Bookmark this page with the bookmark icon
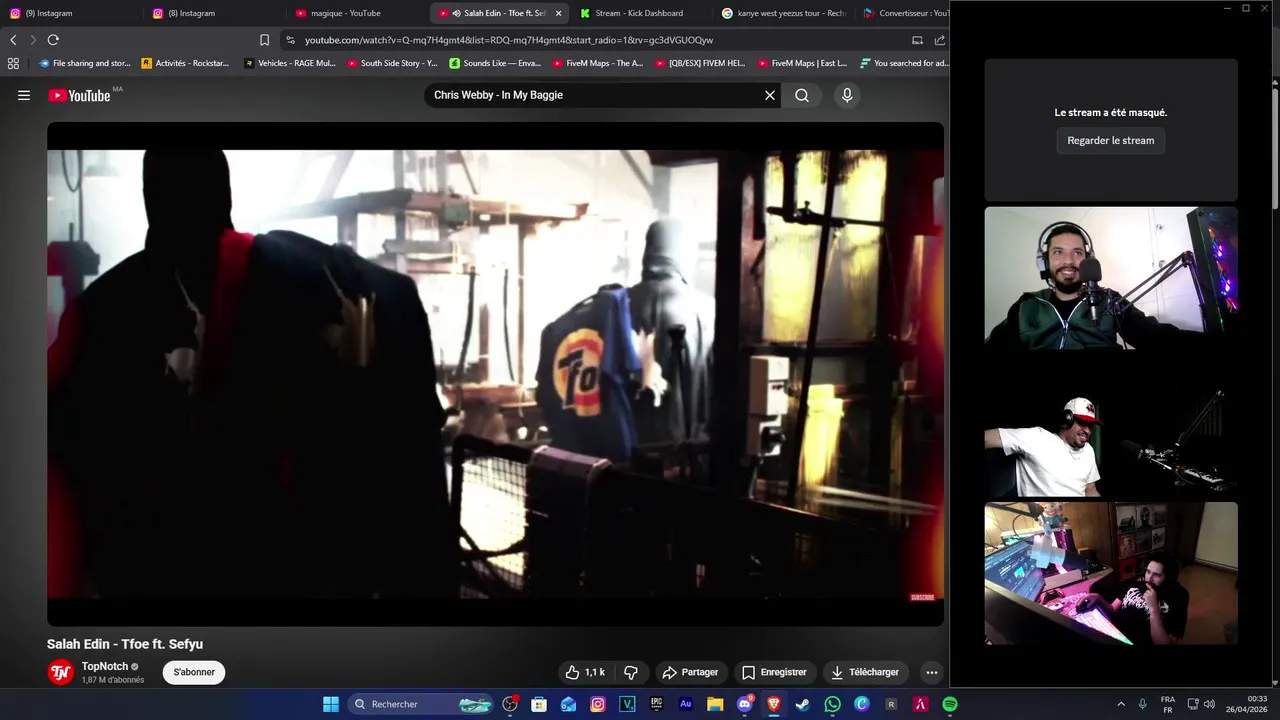 click(264, 40)
